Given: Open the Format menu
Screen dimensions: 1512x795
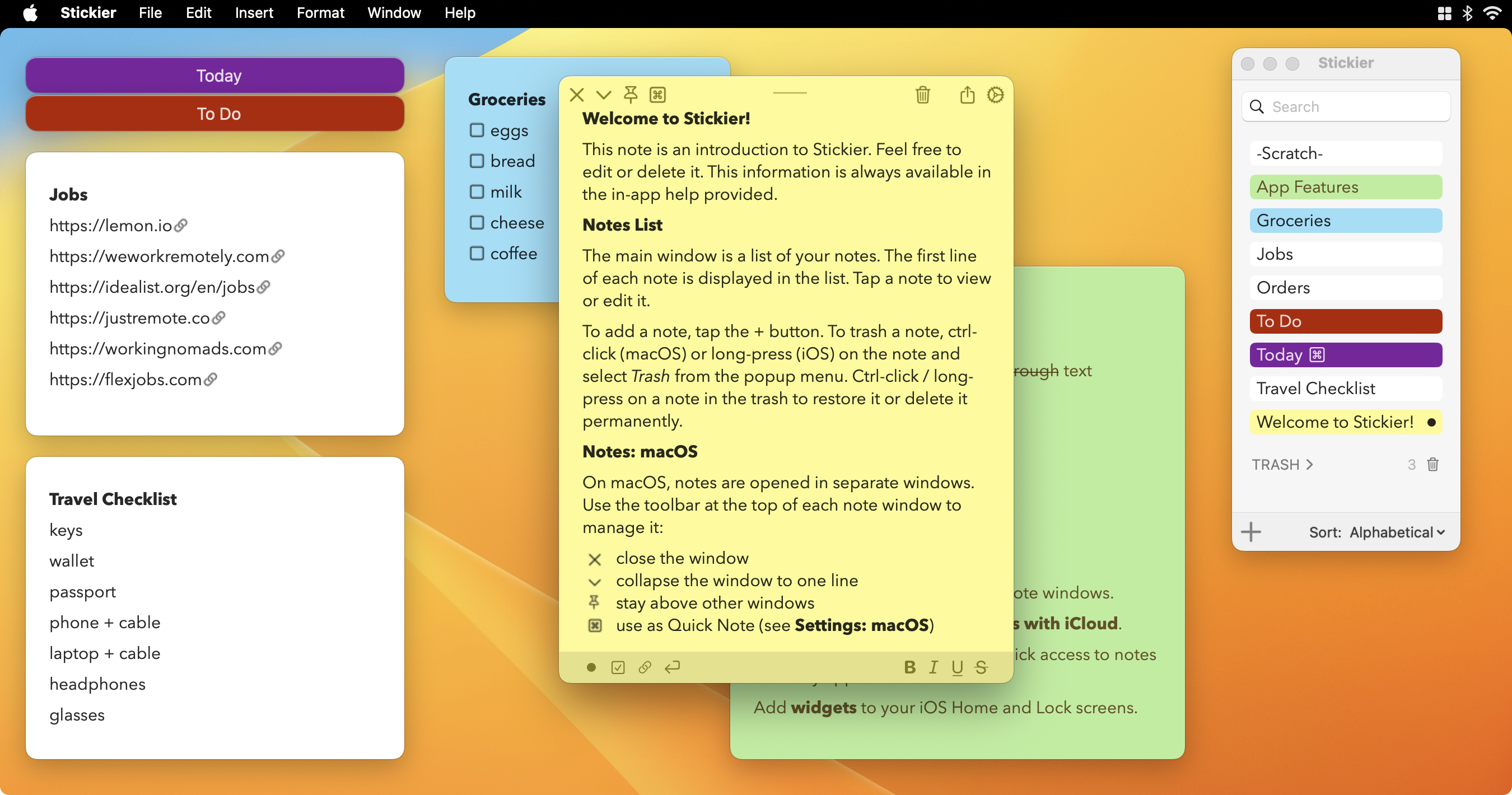Looking at the screenshot, I should point(320,13).
